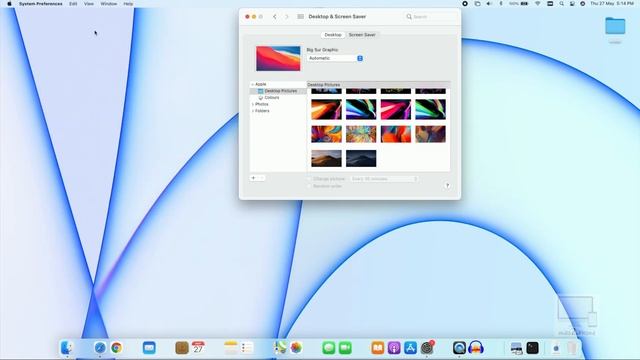
Task: Open the View menu
Action: pyautogui.click(x=89, y=4)
